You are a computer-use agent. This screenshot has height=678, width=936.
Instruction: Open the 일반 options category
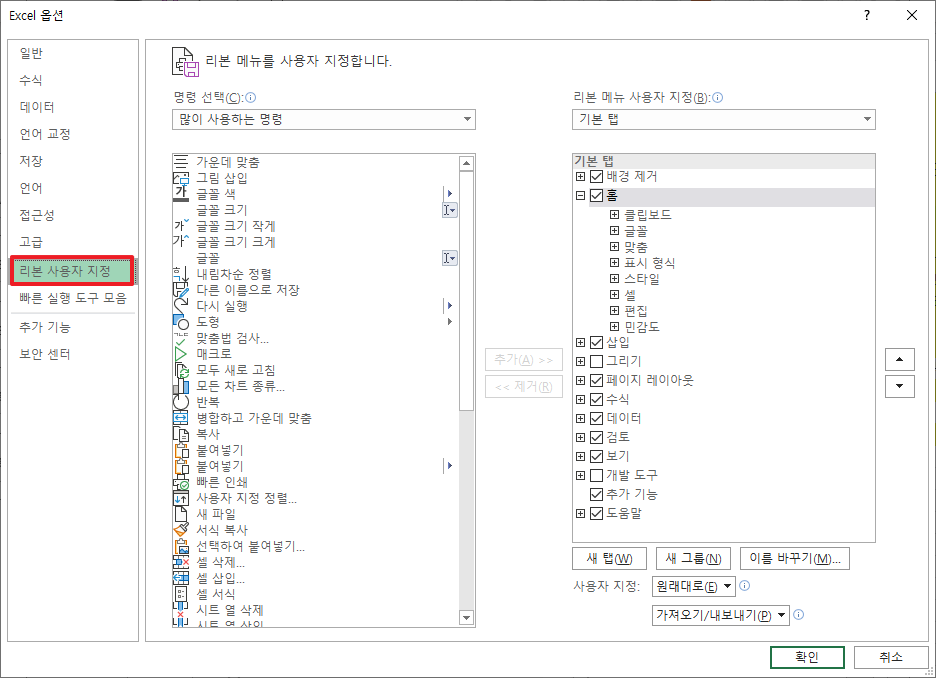73,53
